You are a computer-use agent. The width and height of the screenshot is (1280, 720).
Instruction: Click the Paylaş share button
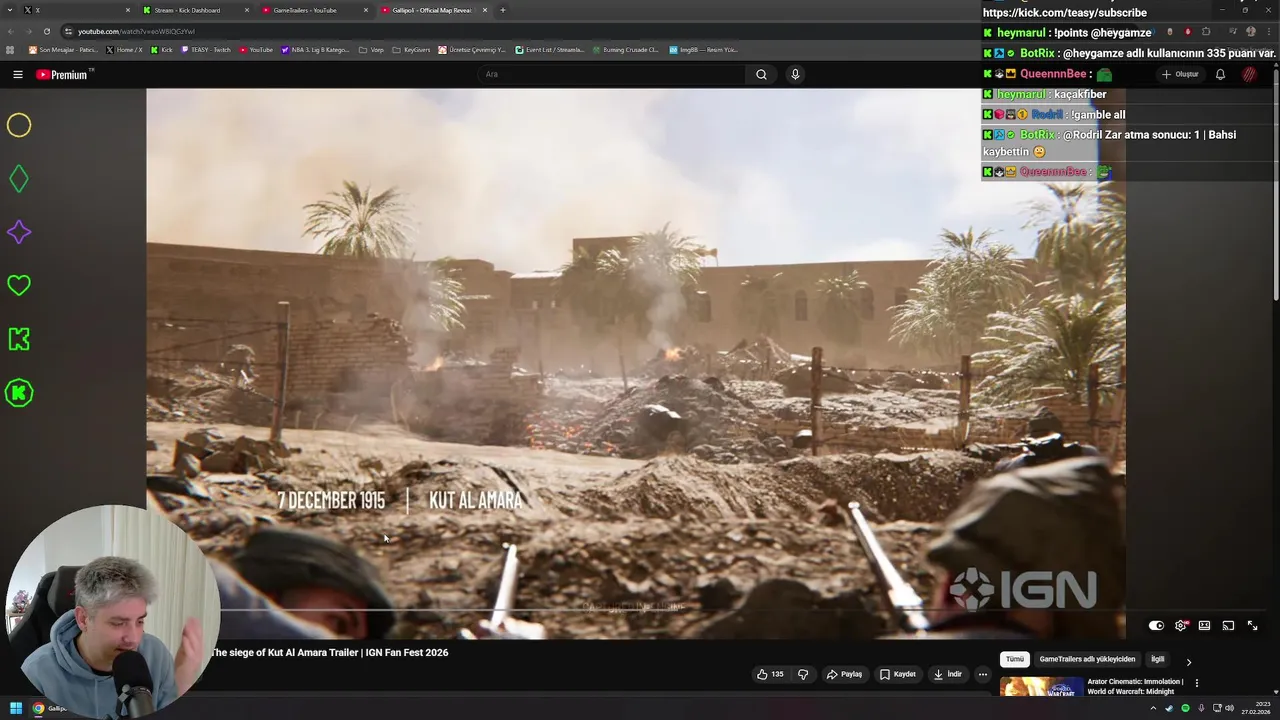click(x=844, y=674)
